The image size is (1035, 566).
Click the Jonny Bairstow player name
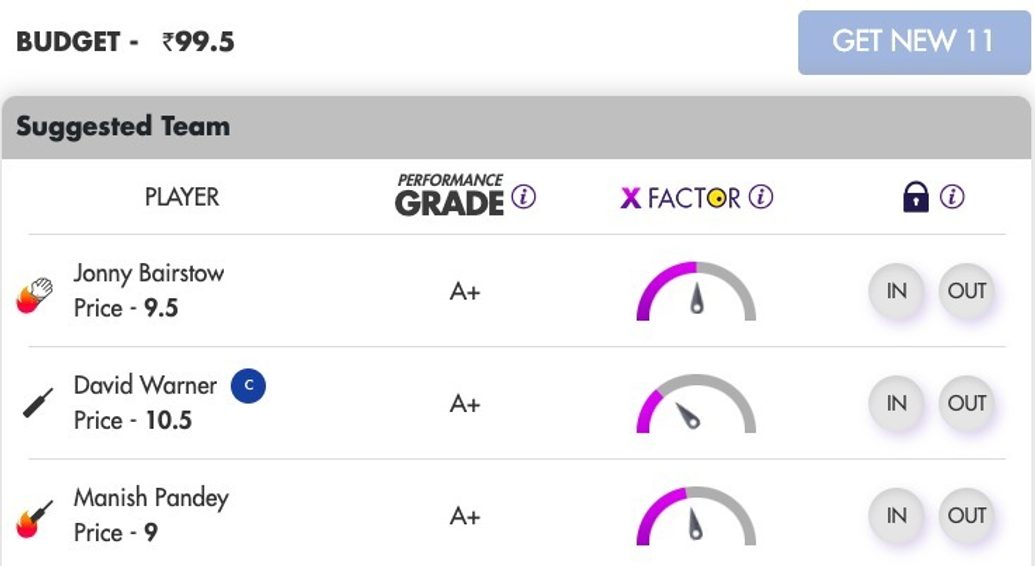click(149, 273)
